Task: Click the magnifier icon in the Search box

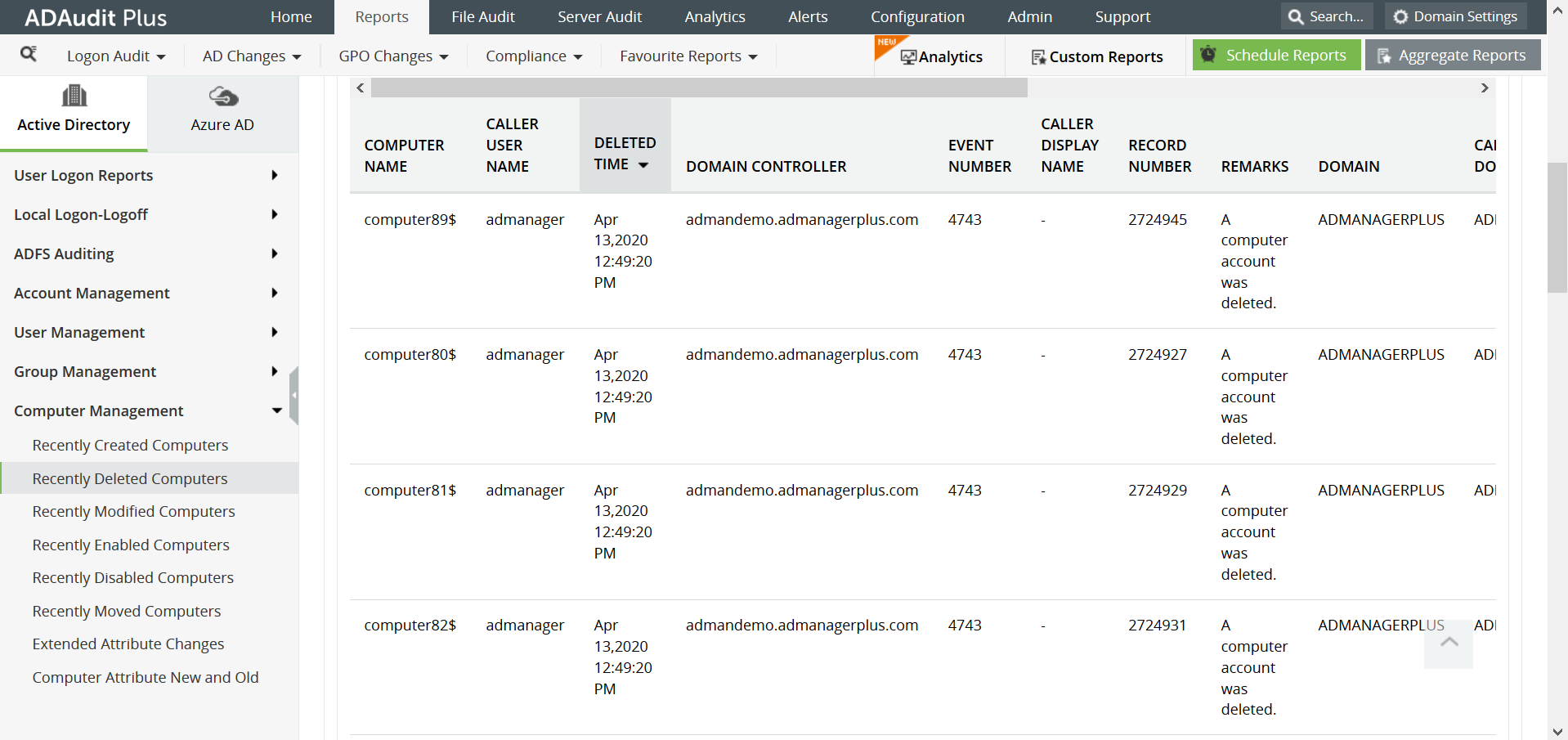Action: tap(1296, 16)
